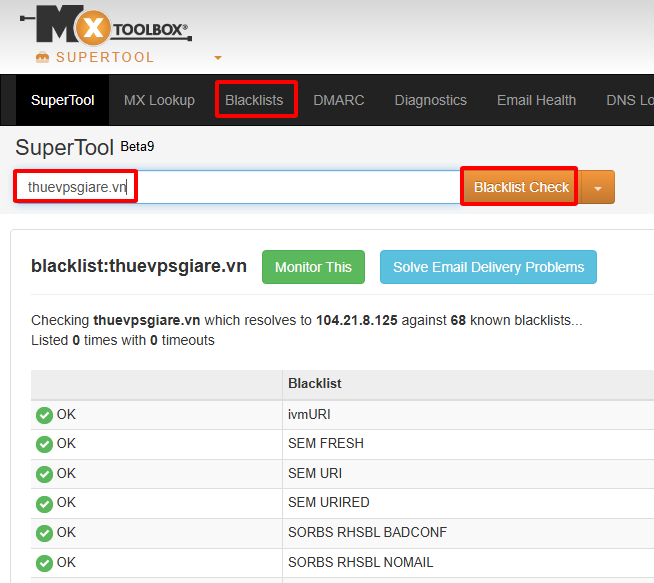The height and width of the screenshot is (583, 654).
Task: Click the SORBS RHSBL NOMAIL entry
Action: pos(360,563)
